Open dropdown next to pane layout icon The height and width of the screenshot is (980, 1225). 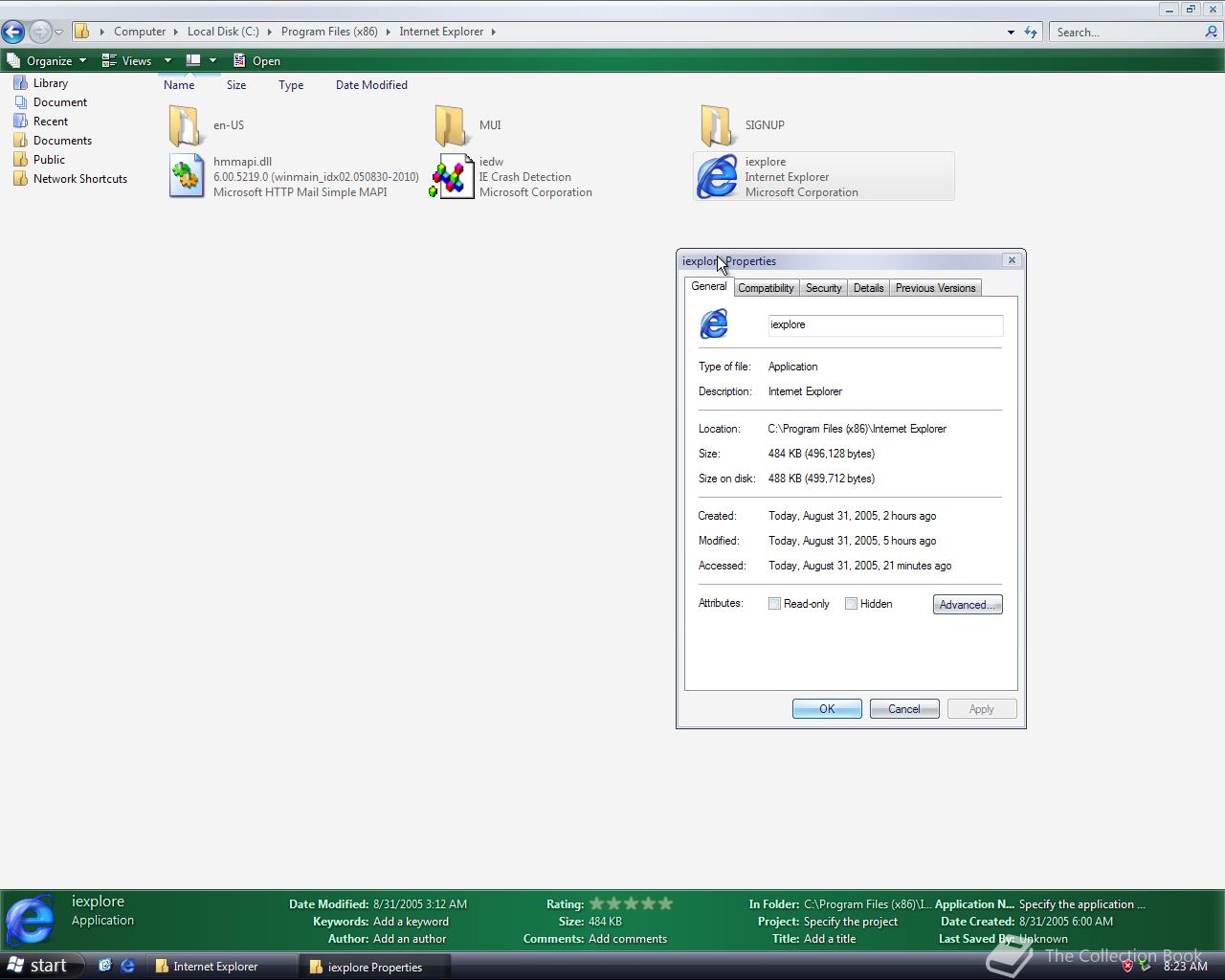click(212, 60)
